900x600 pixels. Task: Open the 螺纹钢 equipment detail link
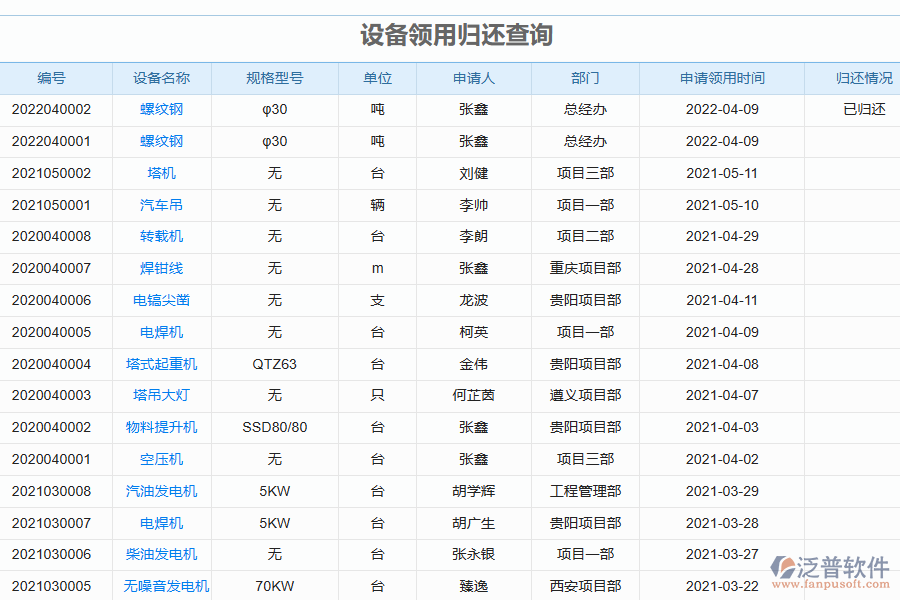163,110
